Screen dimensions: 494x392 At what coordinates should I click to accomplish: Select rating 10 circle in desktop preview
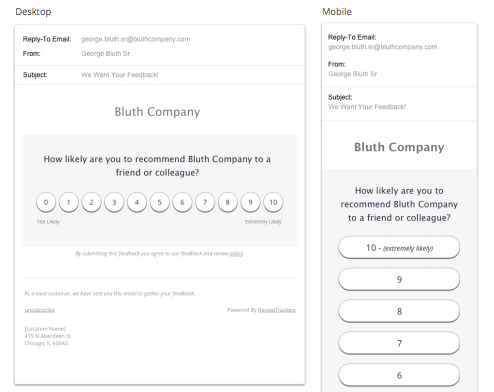pyautogui.click(x=273, y=202)
